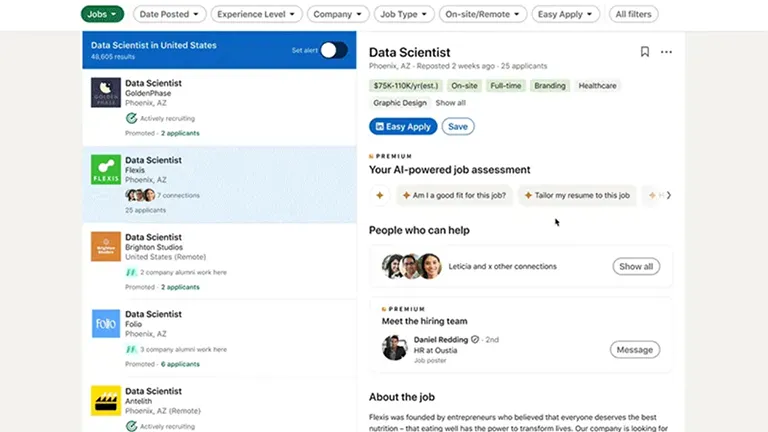Click '2 applicants' under GoldenPhase
768x432 pixels.
pyautogui.click(x=180, y=133)
